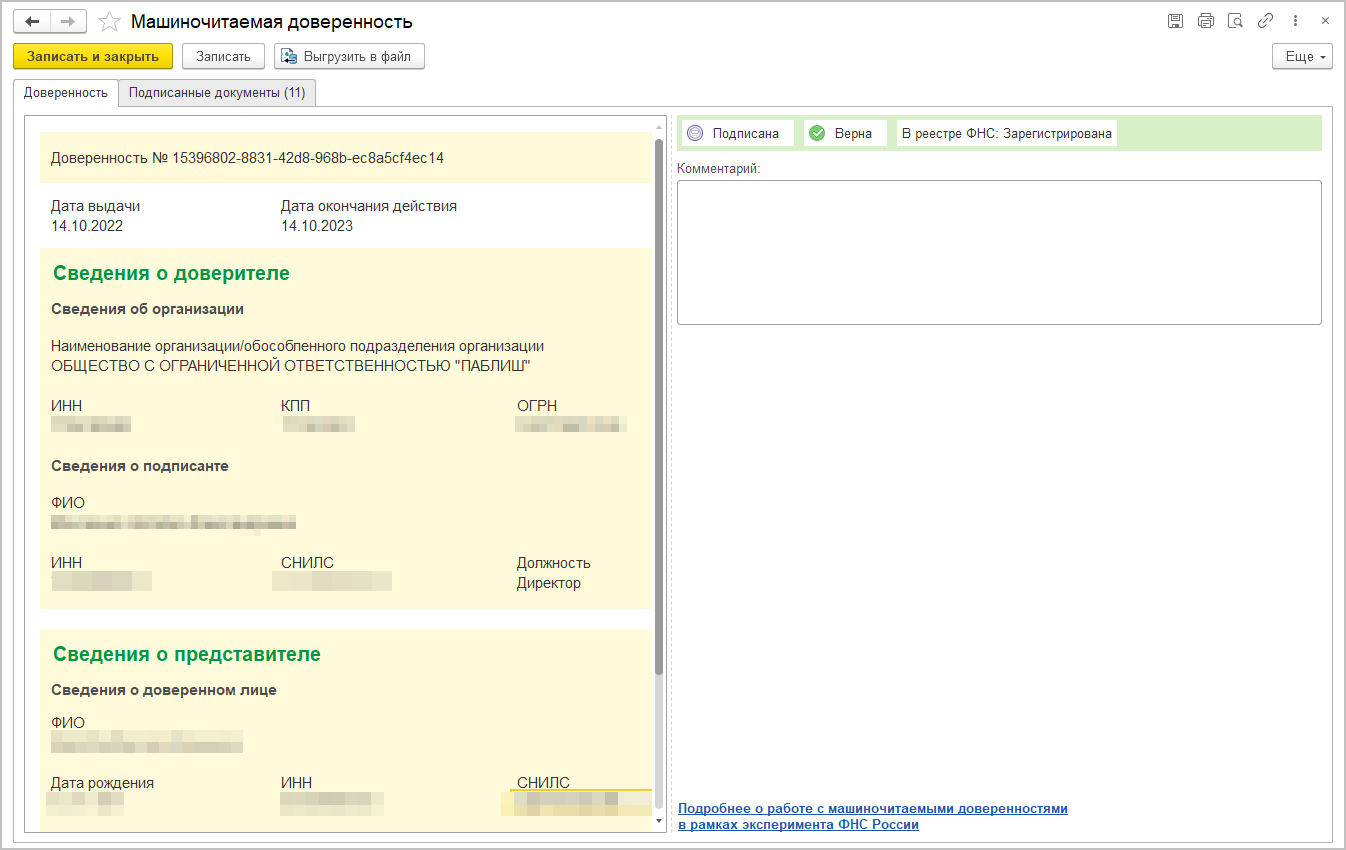Viewport: 1346px width, 850px height.
Task: Click the Подписана status indicator
Action: tap(736, 133)
